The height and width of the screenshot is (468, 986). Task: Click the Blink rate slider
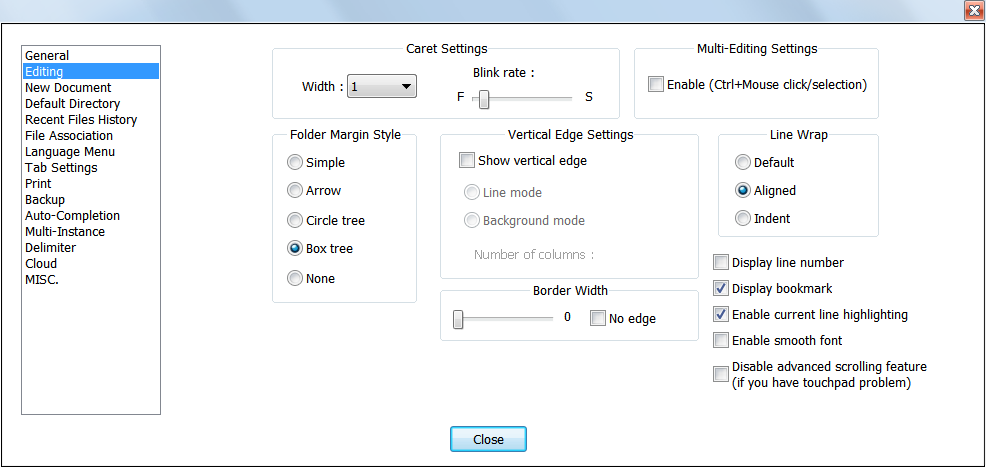point(483,98)
